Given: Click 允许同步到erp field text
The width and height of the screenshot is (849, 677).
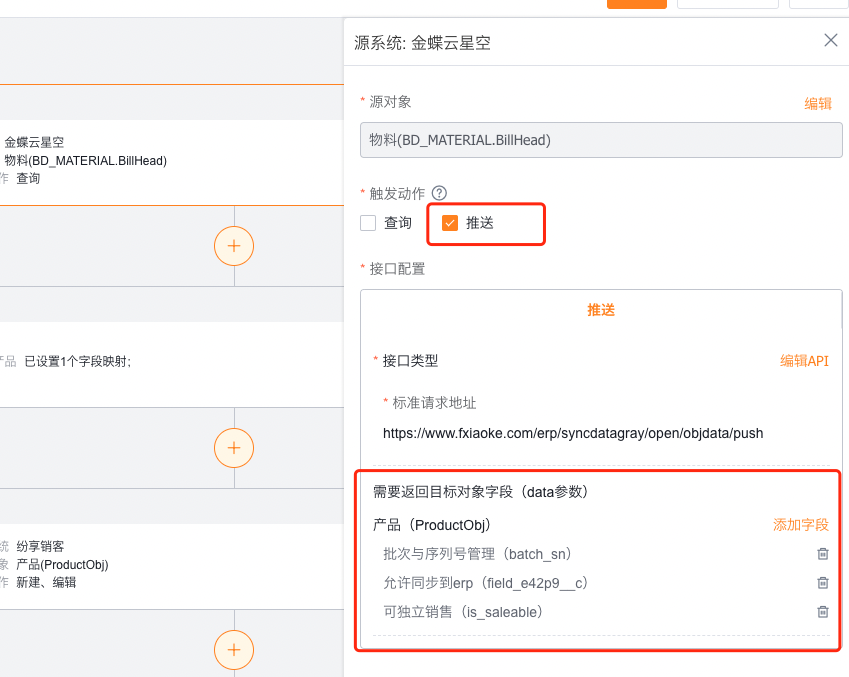Looking at the screenshot, I should (x=486, y=583).
